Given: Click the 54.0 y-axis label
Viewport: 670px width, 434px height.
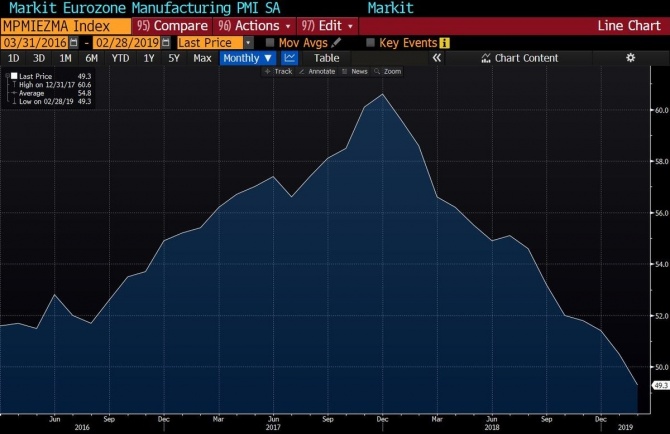Looking at the screenshot, I should 661,264.
